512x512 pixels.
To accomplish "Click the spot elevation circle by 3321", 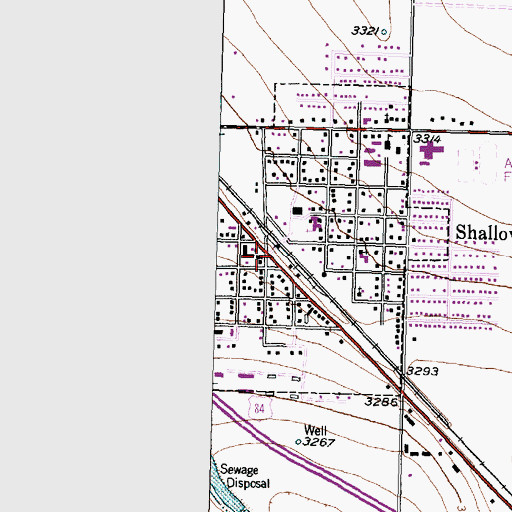I will [x=384, y=32].
